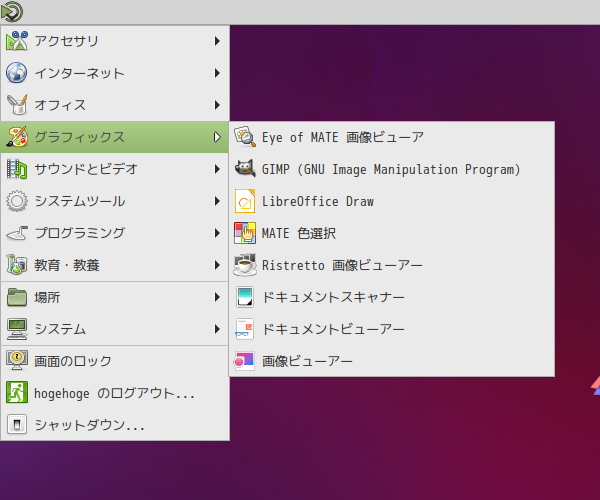Click the flask icon beside 教育・教養
This screenshot has width=600, height=500.
point(17,265)
